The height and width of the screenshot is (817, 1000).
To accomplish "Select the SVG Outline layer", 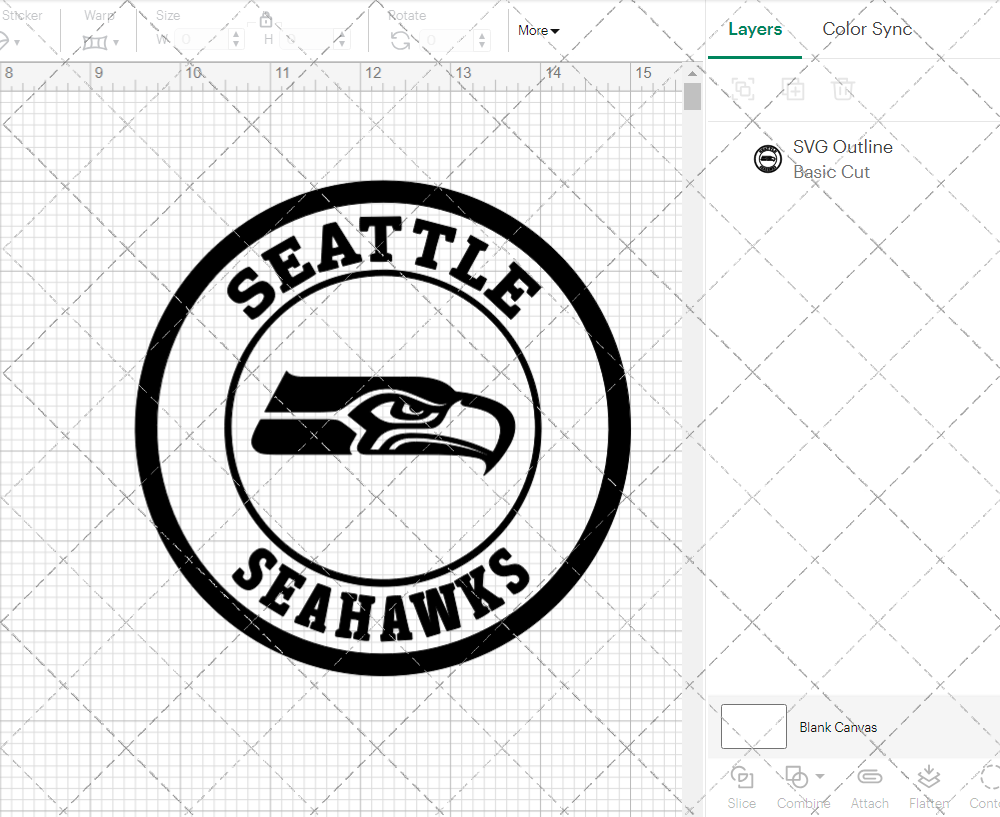I will pos(842,159).
